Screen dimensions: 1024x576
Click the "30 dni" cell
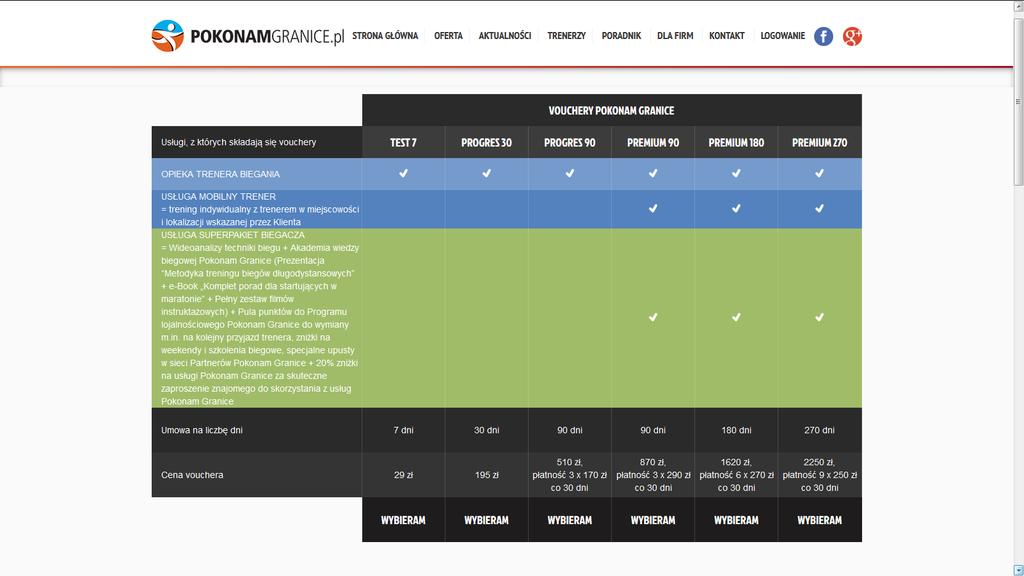487,430
